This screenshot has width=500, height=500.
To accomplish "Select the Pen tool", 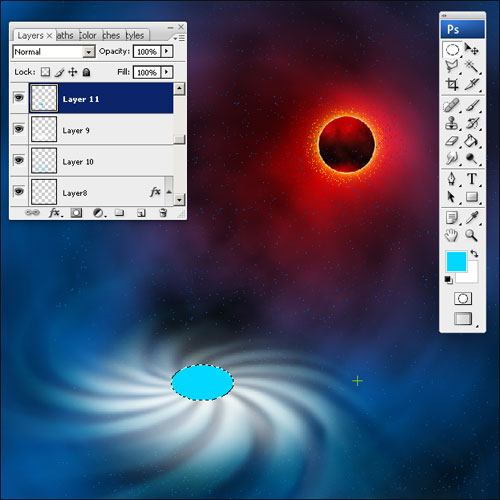I will point(452,179).
